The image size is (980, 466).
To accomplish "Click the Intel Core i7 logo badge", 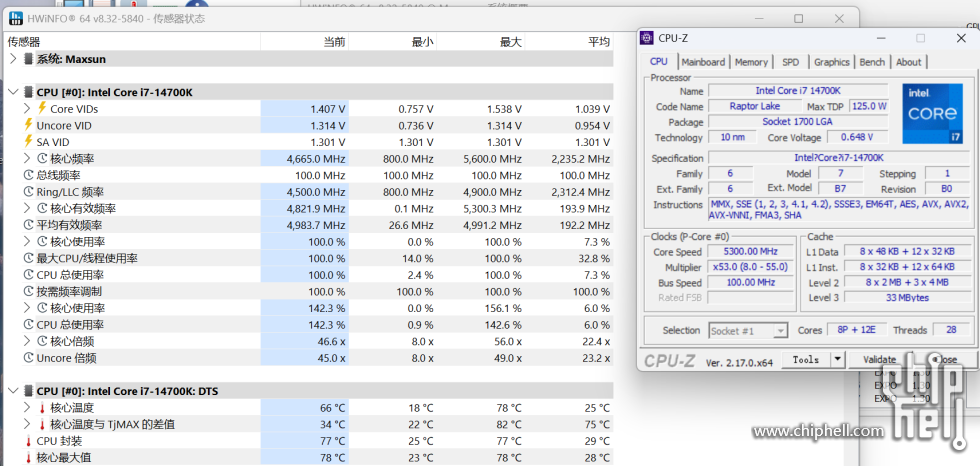I will click(x=932, y=113).
